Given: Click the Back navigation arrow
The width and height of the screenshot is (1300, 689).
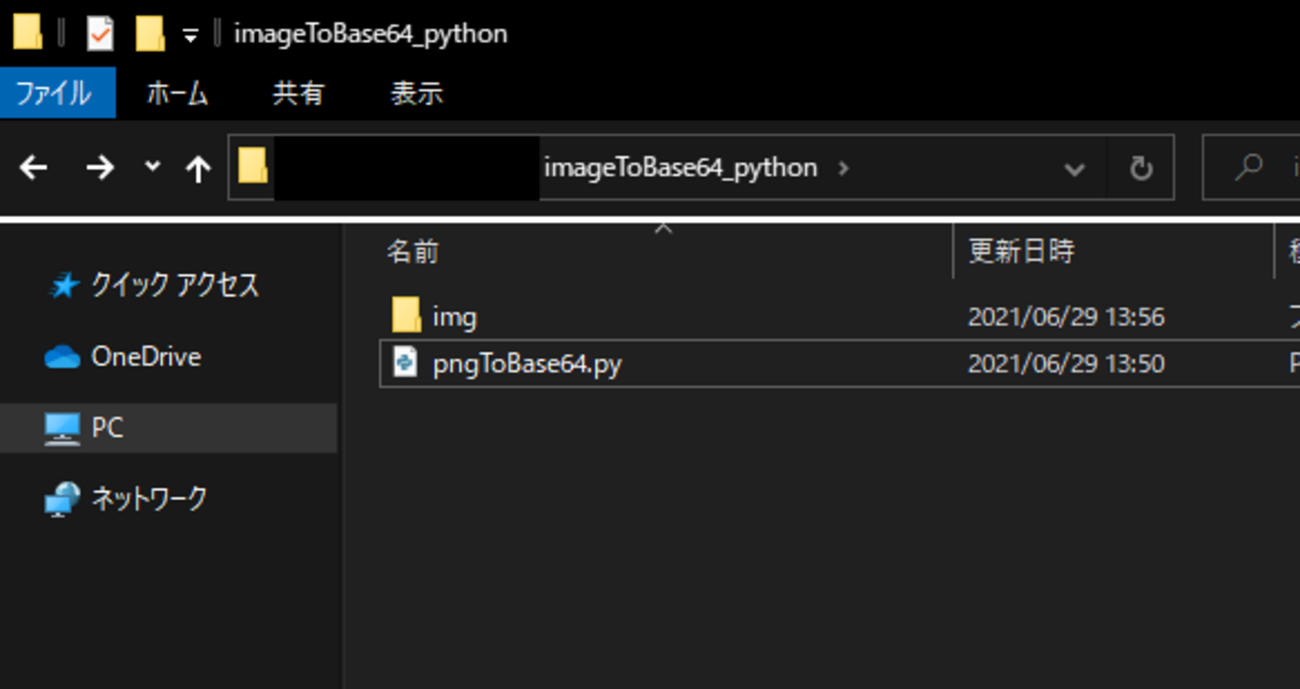Looking at the screenshot, I should click(34, 168).
